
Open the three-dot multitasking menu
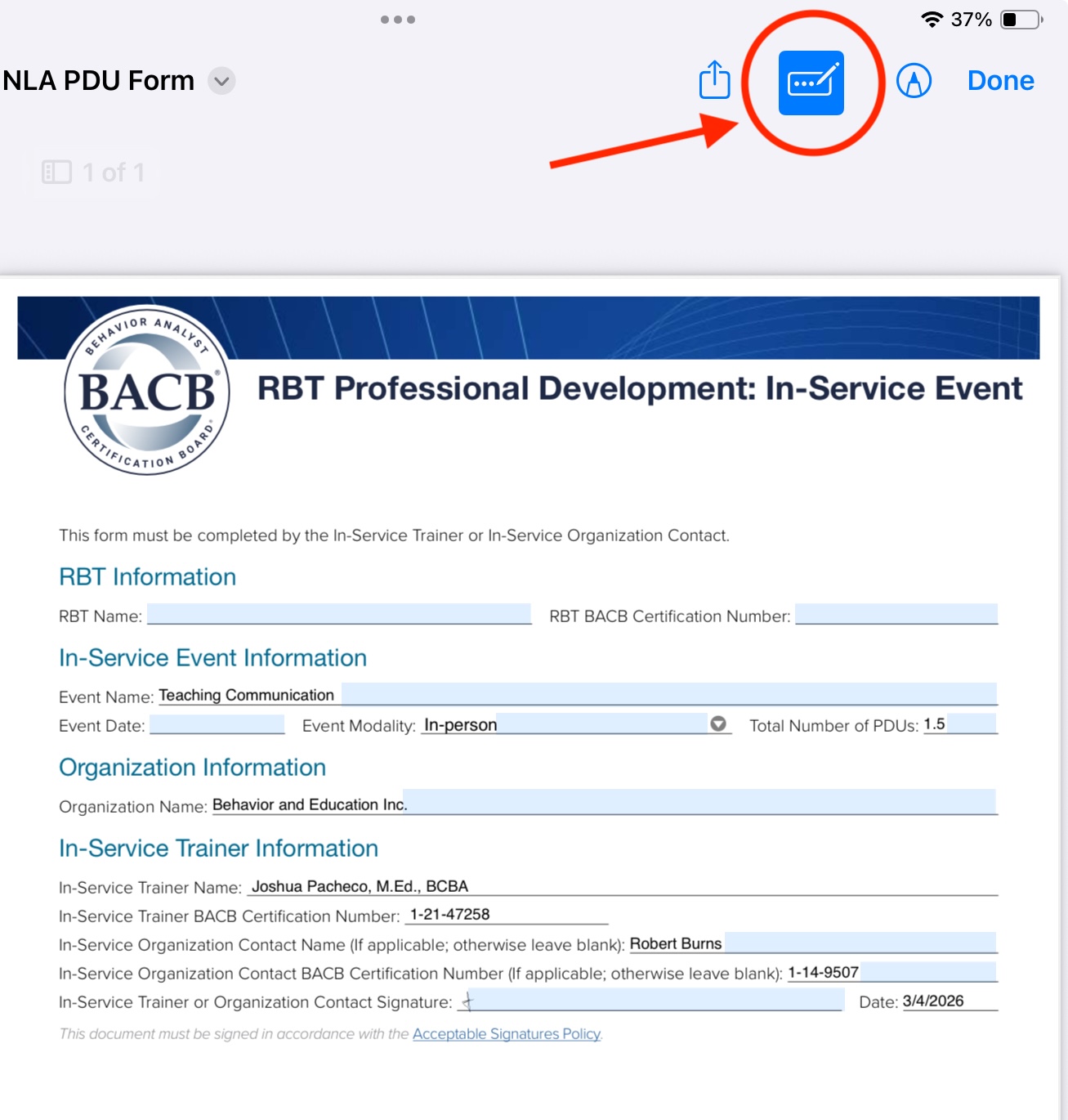398,20
